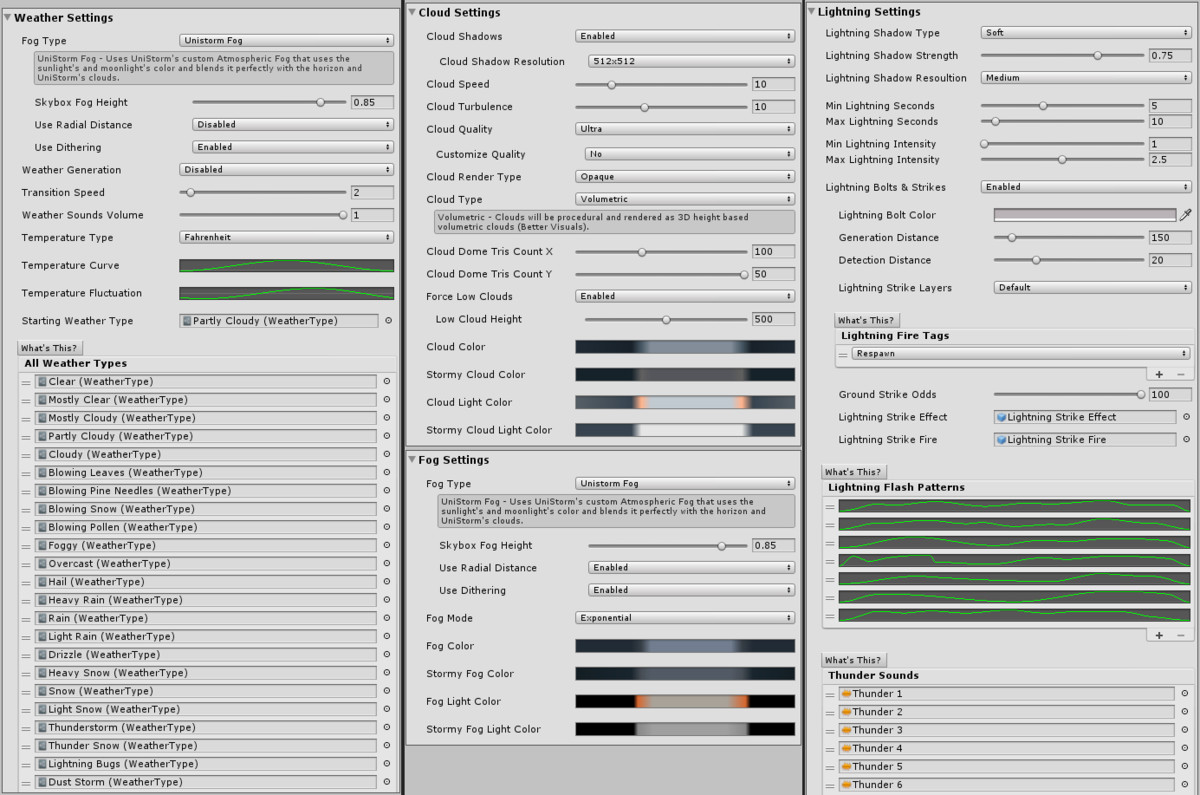Open object picker for Thunderstorm weather type
This screenshot has width=1200, height=795.
pos(386,728)
